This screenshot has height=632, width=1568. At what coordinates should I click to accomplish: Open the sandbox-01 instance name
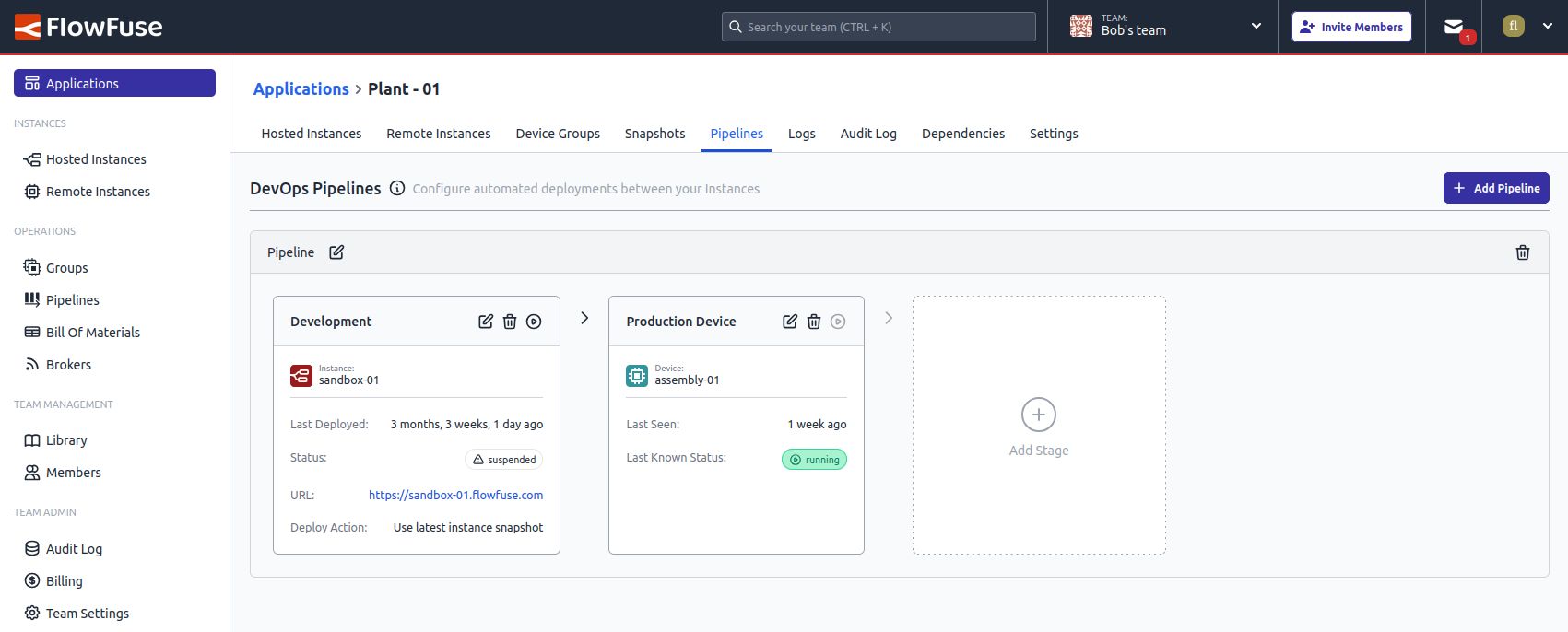(x=348, y=380)
